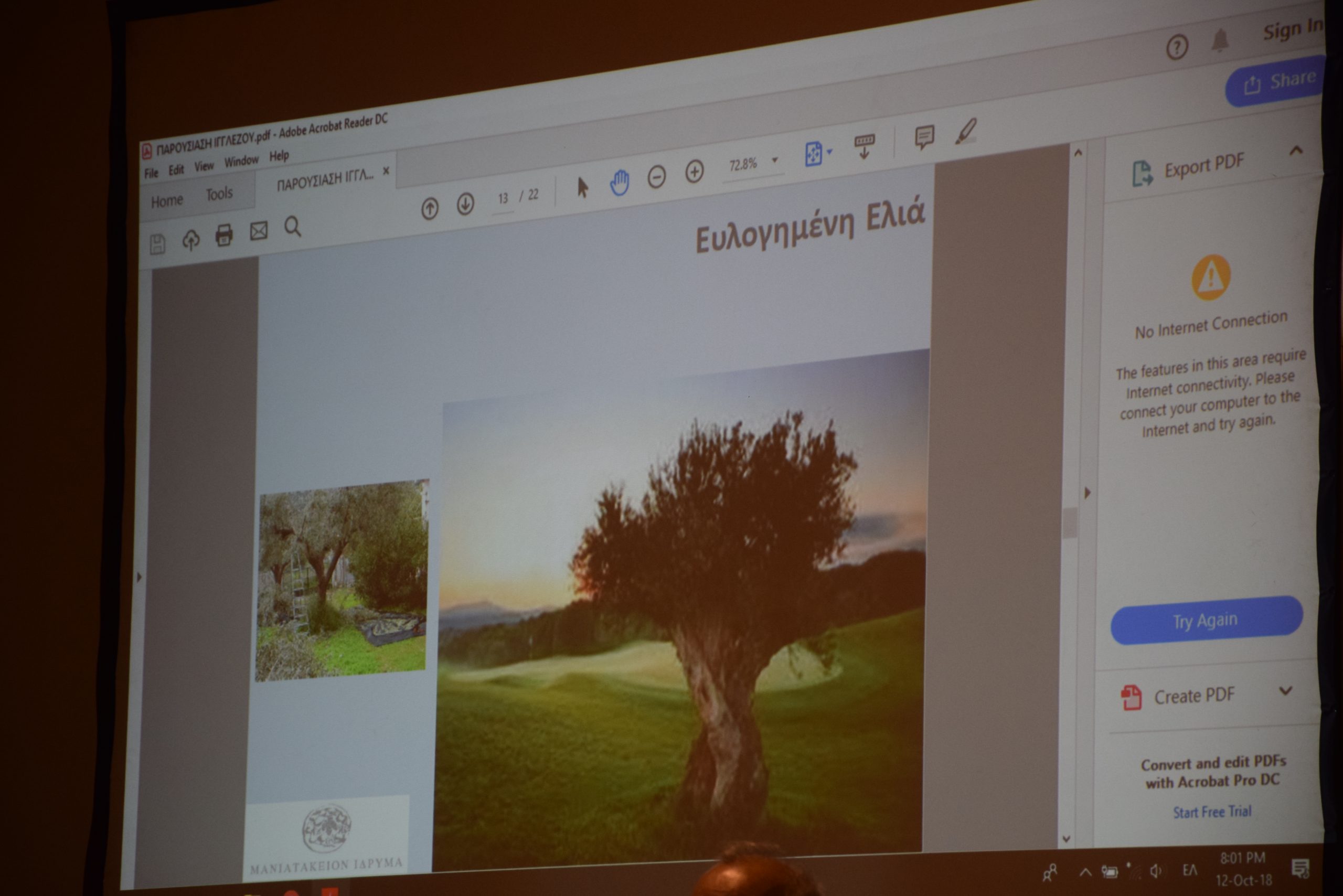Click the current page number field

click(x=503, y=198)
